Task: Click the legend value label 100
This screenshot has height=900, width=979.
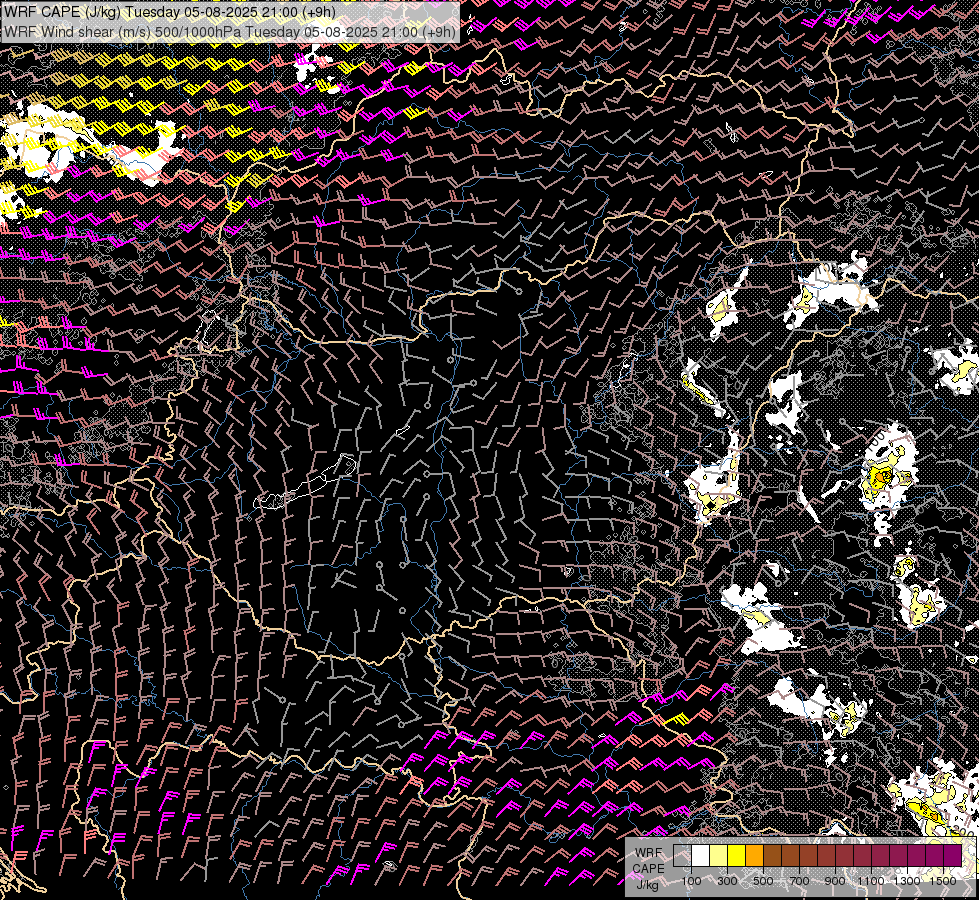Action: click(x=691, y=881)
